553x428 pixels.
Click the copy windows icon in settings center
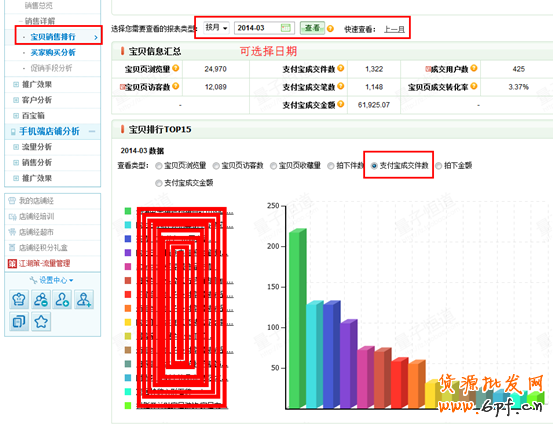(19, 321)
